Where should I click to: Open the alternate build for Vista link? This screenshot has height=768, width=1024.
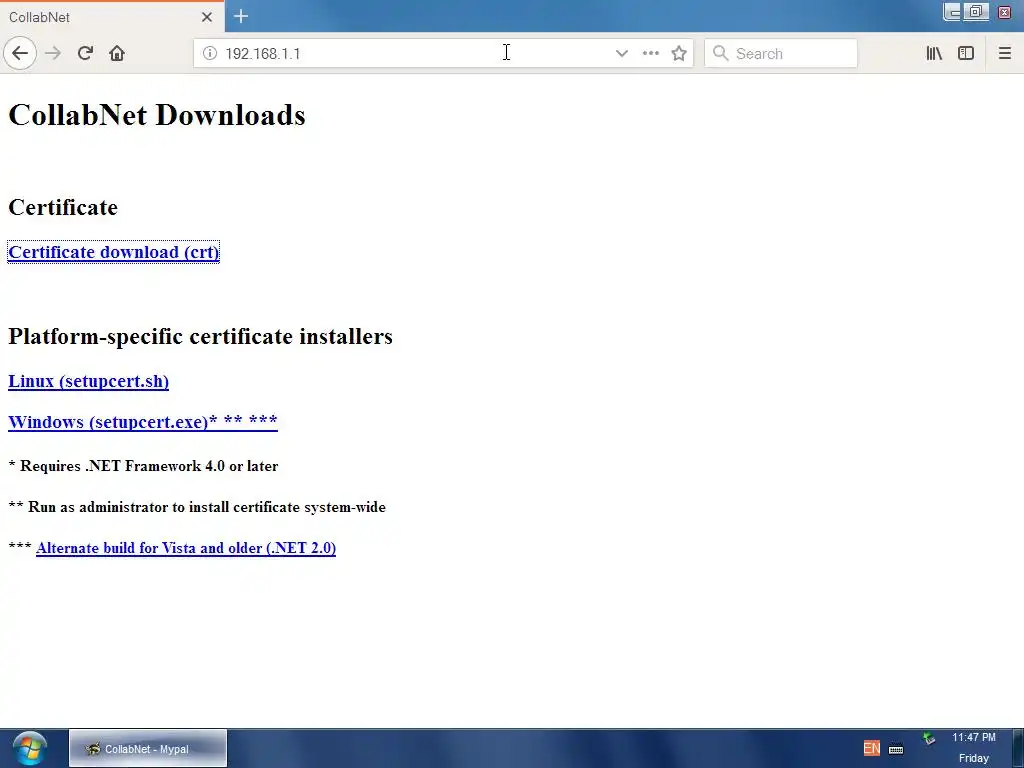[186, 548]
